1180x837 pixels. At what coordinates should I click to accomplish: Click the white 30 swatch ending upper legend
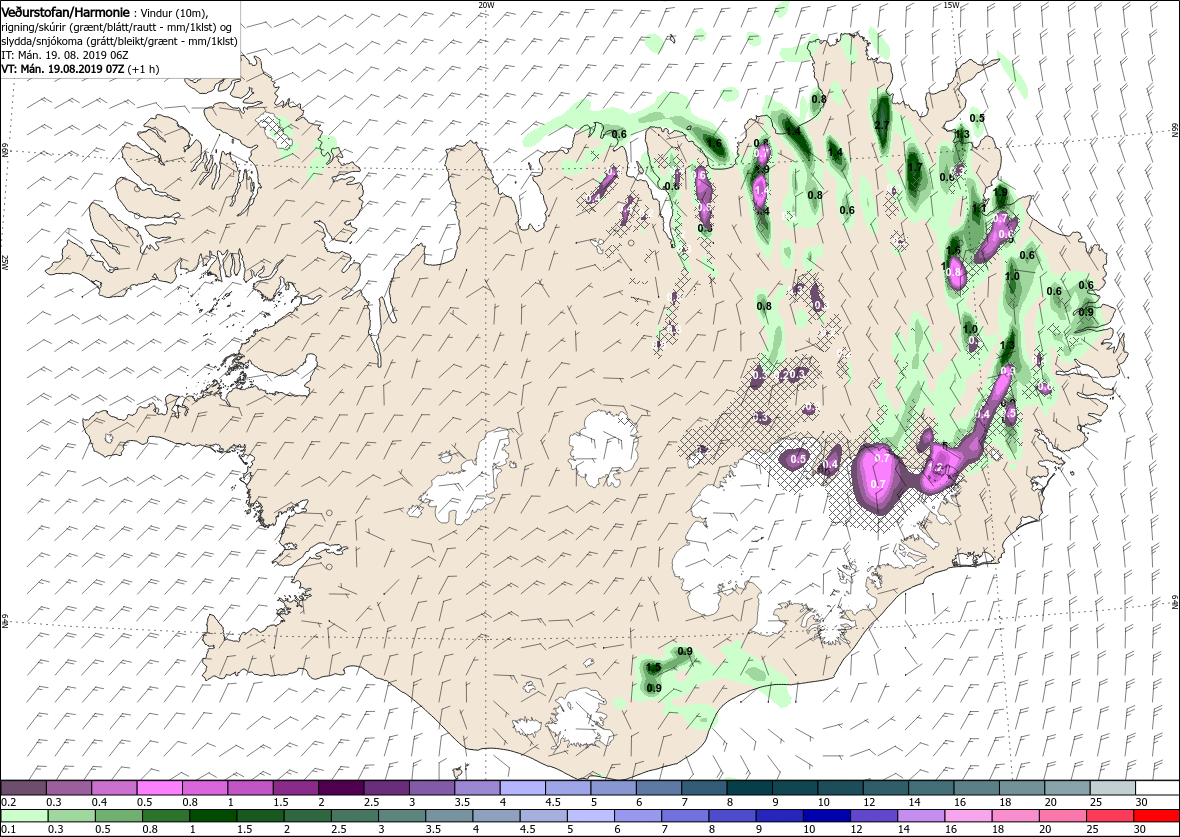[x=1157, y=787]
